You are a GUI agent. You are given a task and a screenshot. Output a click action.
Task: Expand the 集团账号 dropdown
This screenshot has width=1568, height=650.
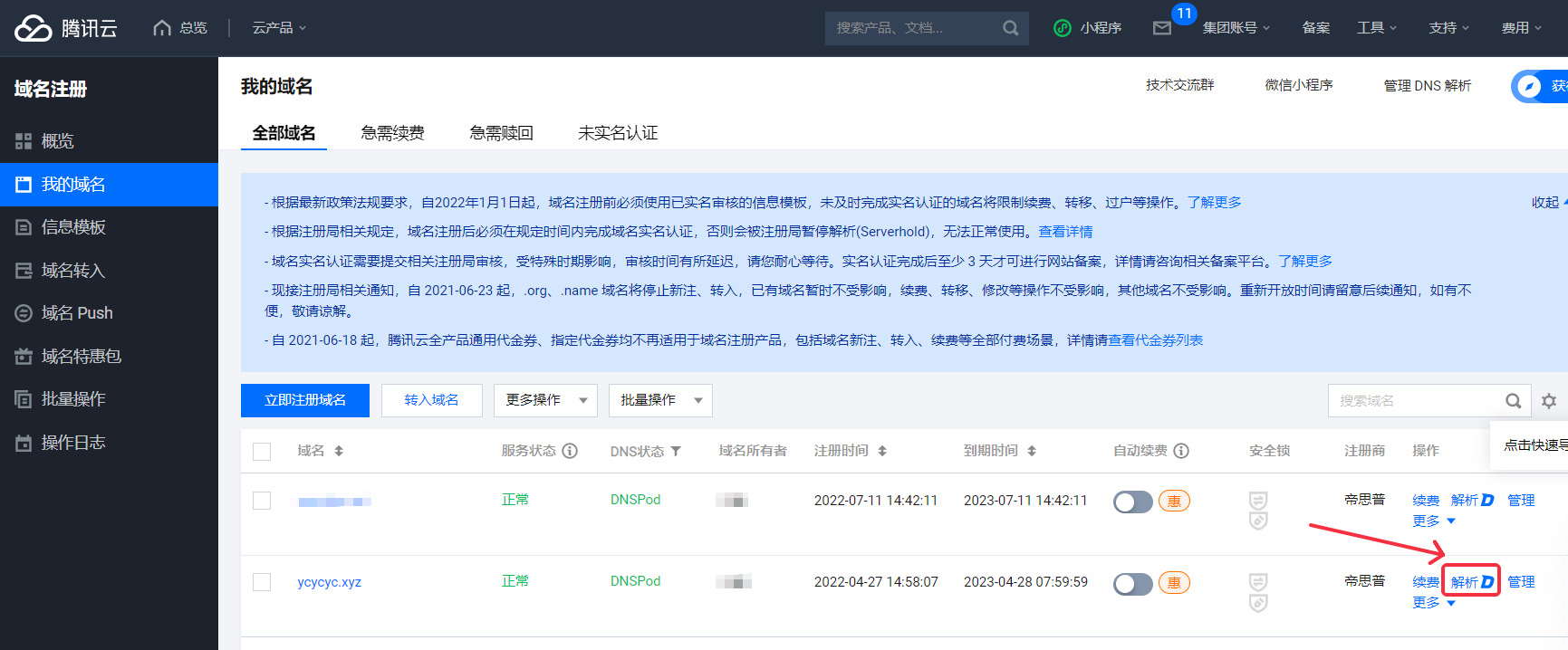[1236, 28]
